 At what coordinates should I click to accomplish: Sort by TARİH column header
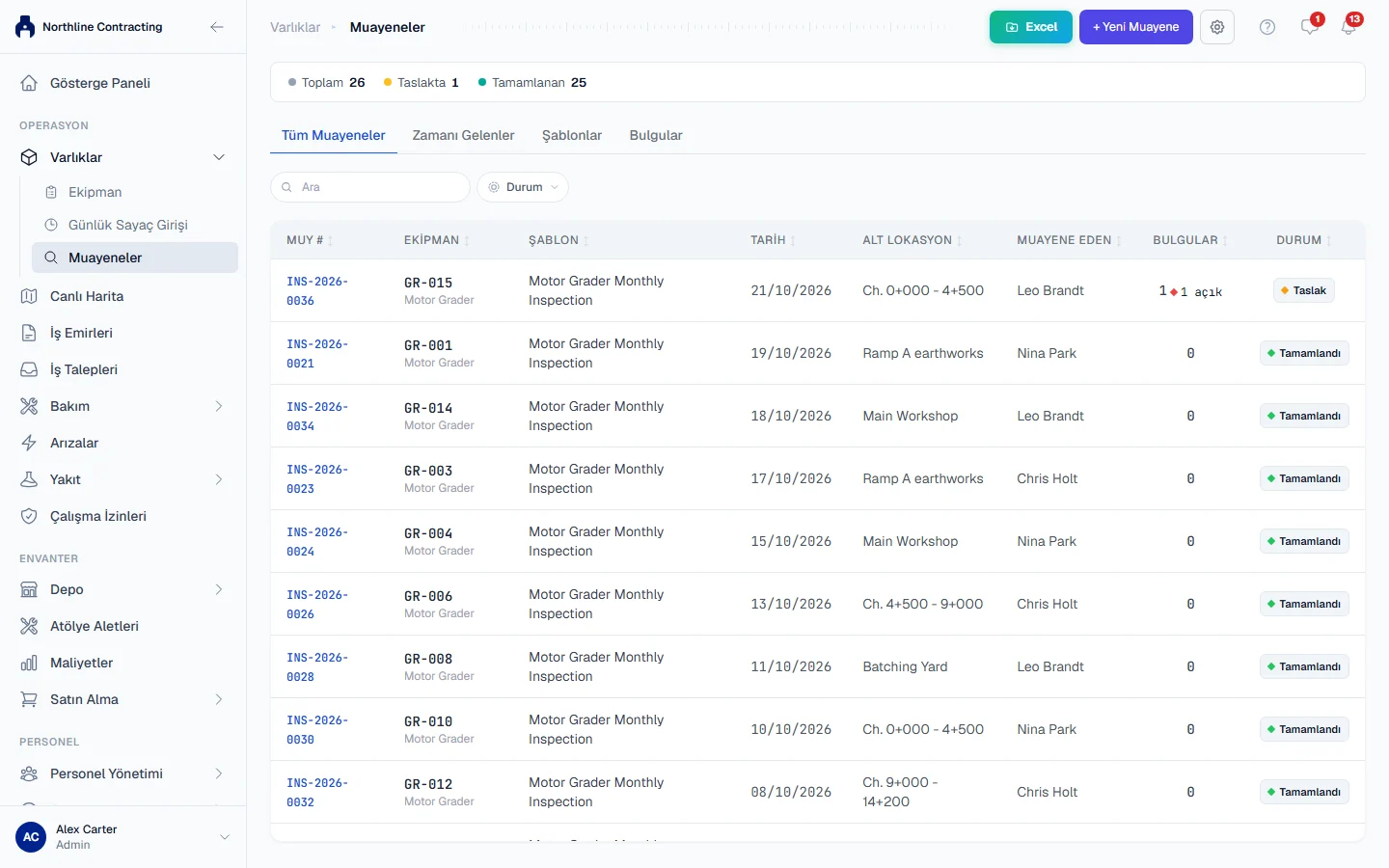tap(774, 240)
